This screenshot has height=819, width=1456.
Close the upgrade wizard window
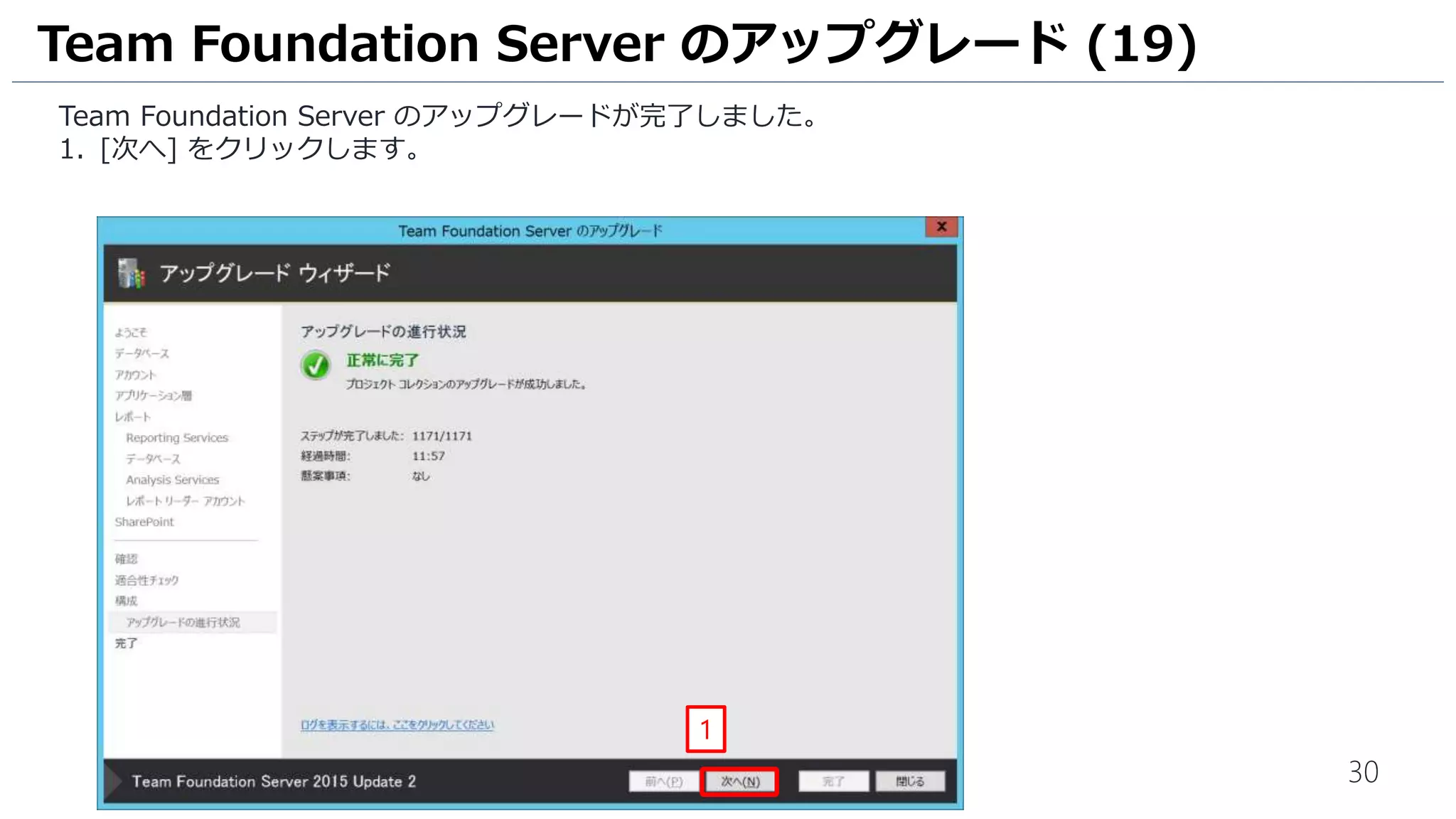(x=941, y=227)
